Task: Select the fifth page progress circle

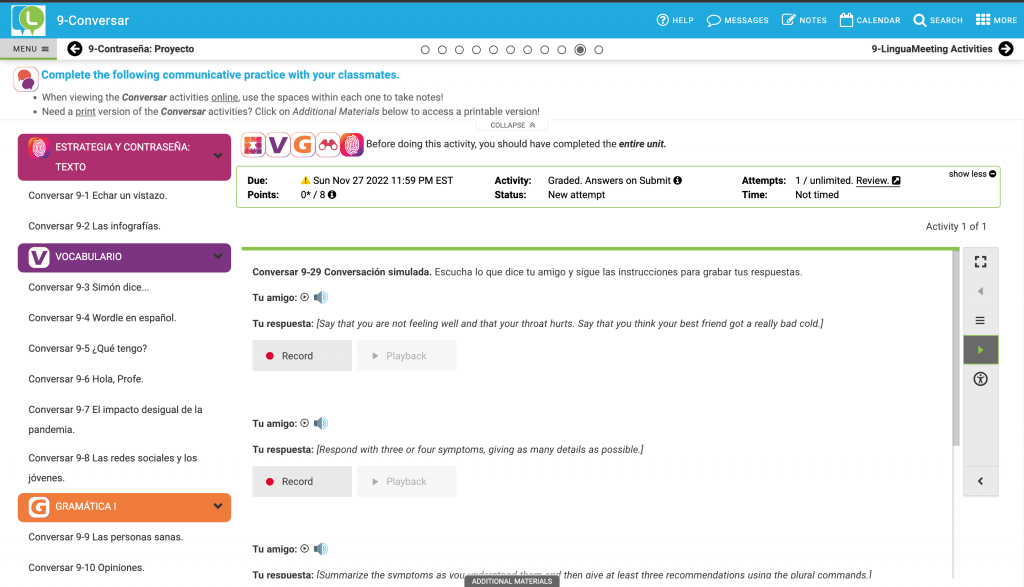Action: [x=494, y=49]
